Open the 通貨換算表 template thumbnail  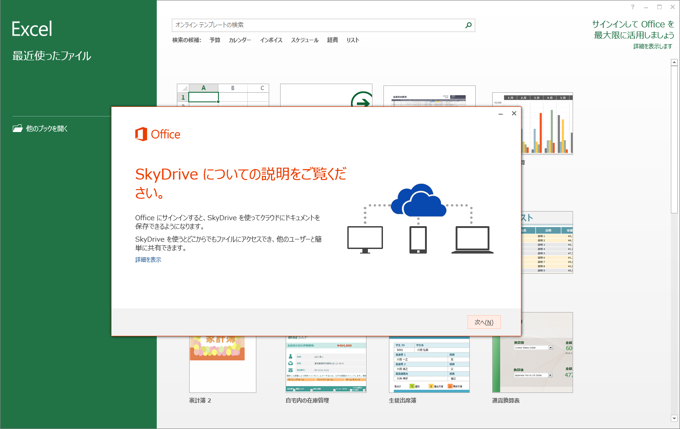[x=533, y=352]
